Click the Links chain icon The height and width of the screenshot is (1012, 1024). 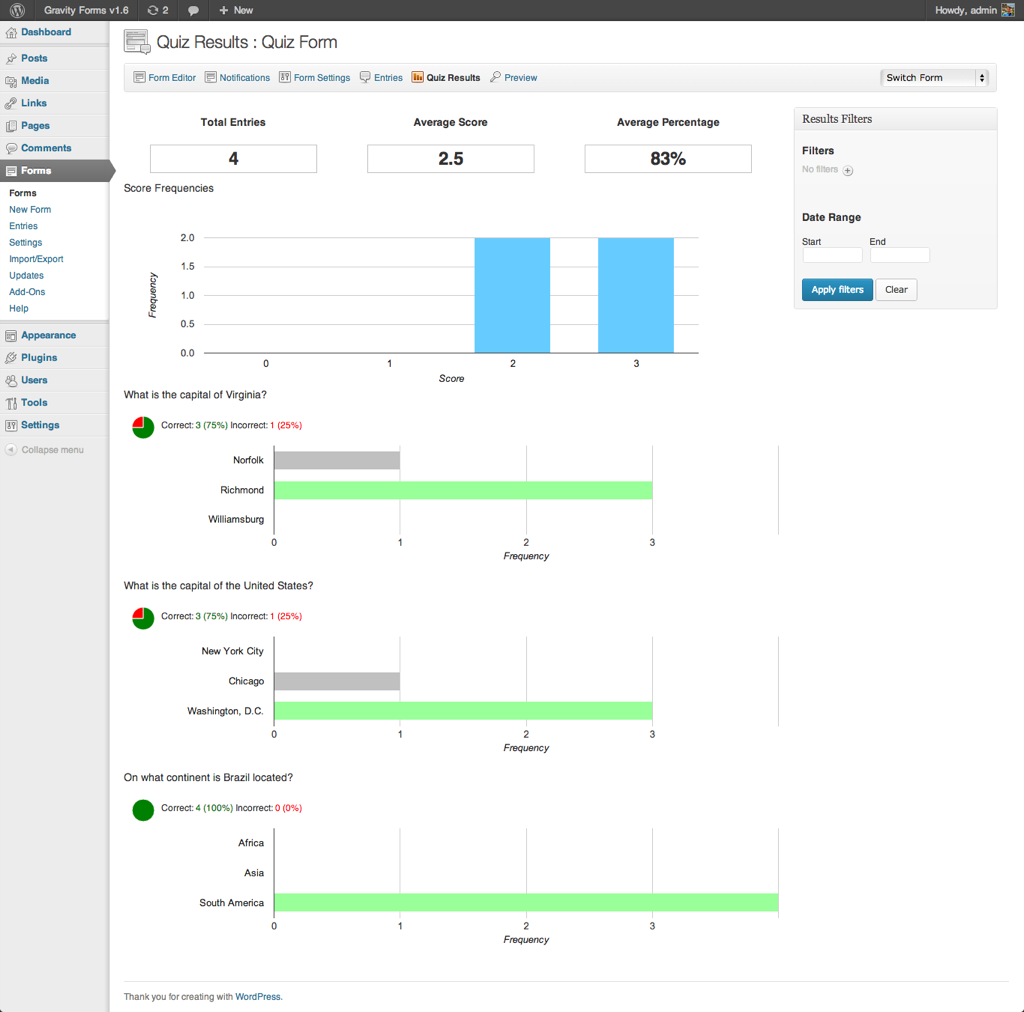point(11,103)
